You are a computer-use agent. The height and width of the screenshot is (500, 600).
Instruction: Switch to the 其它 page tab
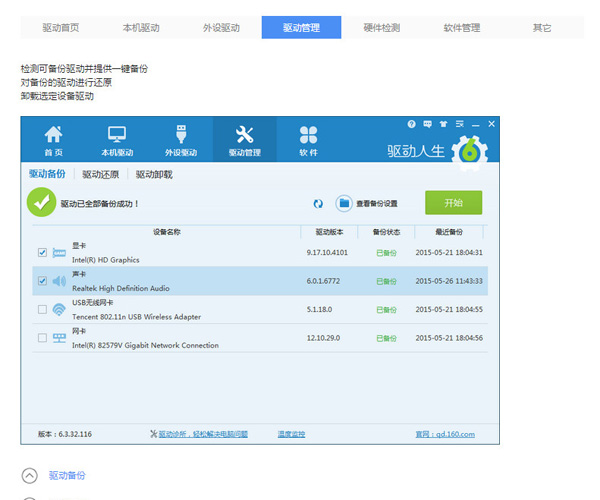[542, 28]
